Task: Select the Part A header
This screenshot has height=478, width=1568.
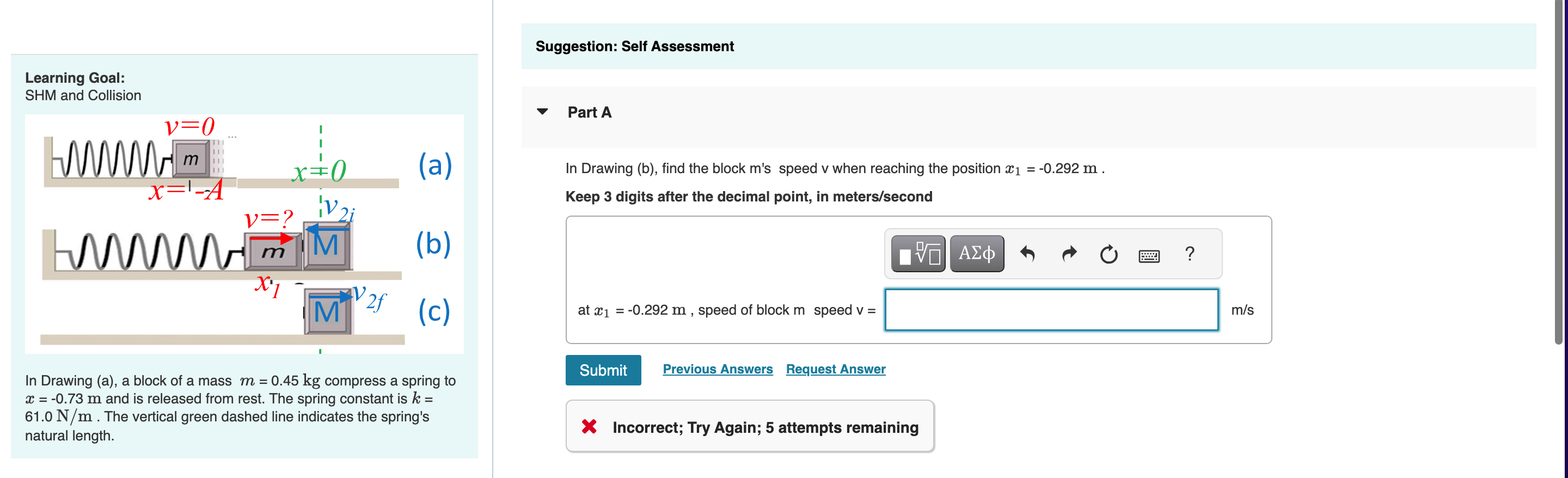Action: 589,112
